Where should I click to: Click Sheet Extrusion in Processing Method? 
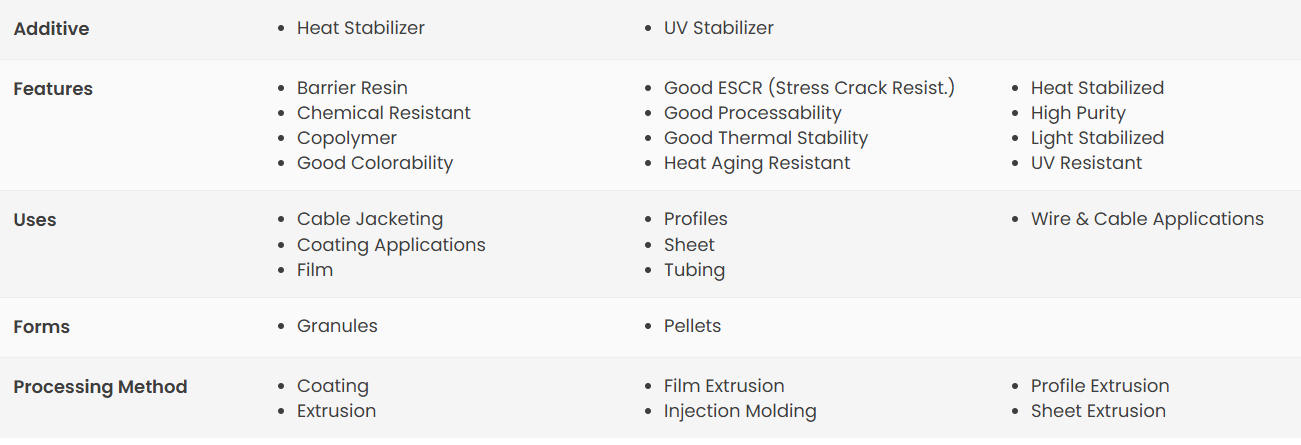(x=1098, y=411)
